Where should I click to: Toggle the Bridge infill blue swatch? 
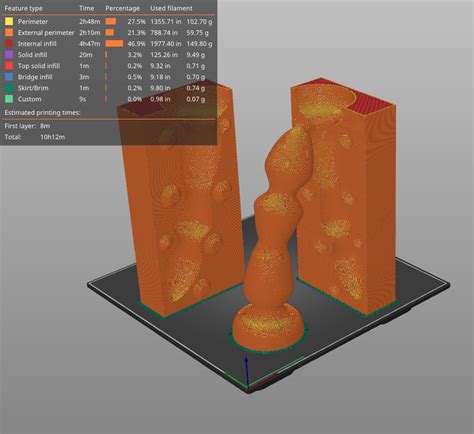(9, 77)
